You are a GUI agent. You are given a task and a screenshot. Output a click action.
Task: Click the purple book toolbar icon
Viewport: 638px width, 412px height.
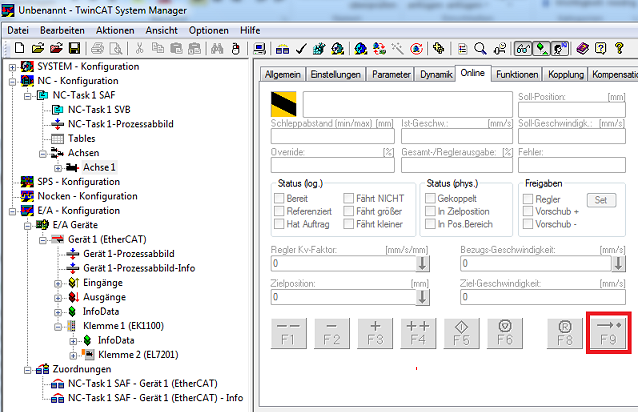[x=583, y=49]
